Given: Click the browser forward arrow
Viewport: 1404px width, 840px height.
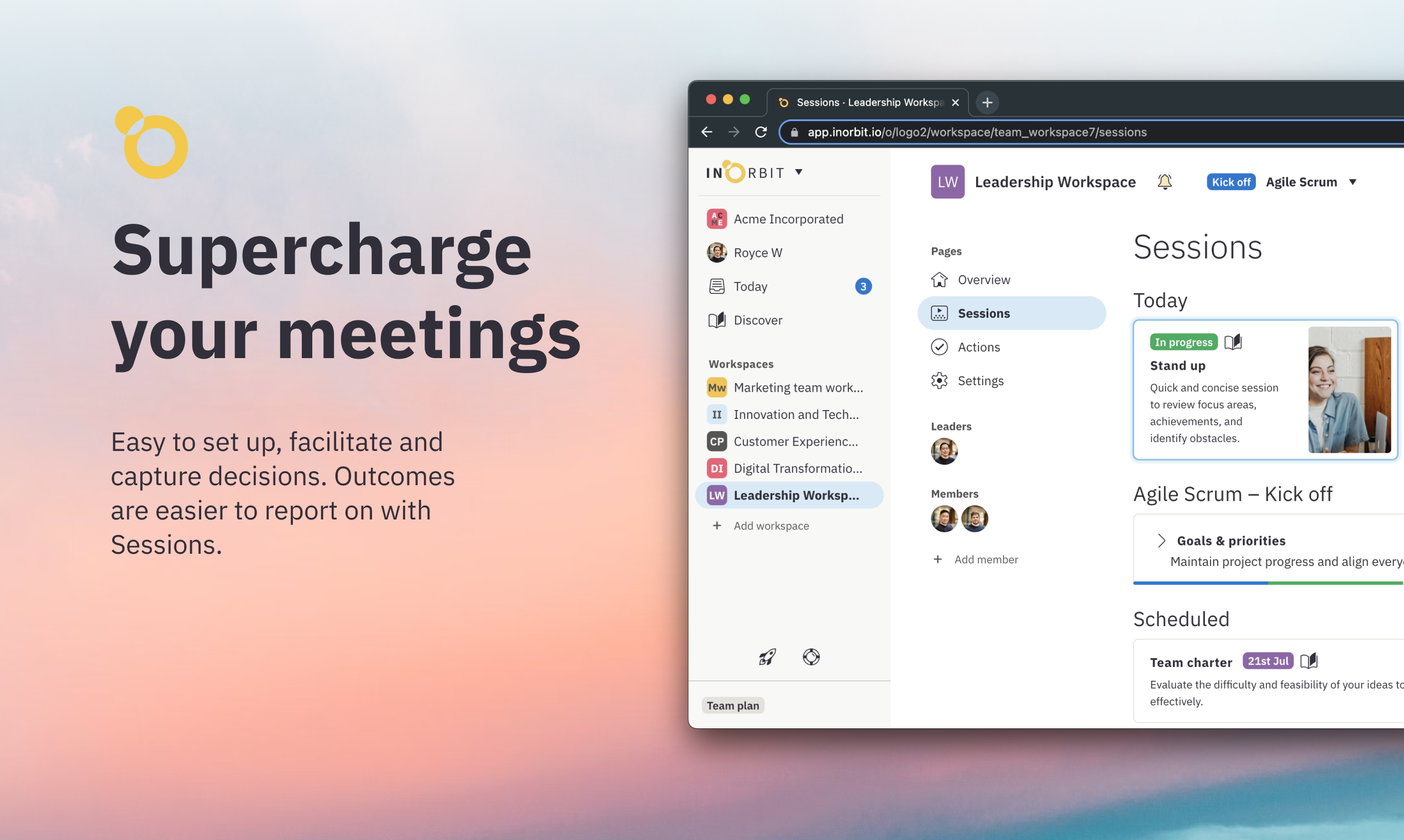Looking at the screenshot, I should pos(734,132).
